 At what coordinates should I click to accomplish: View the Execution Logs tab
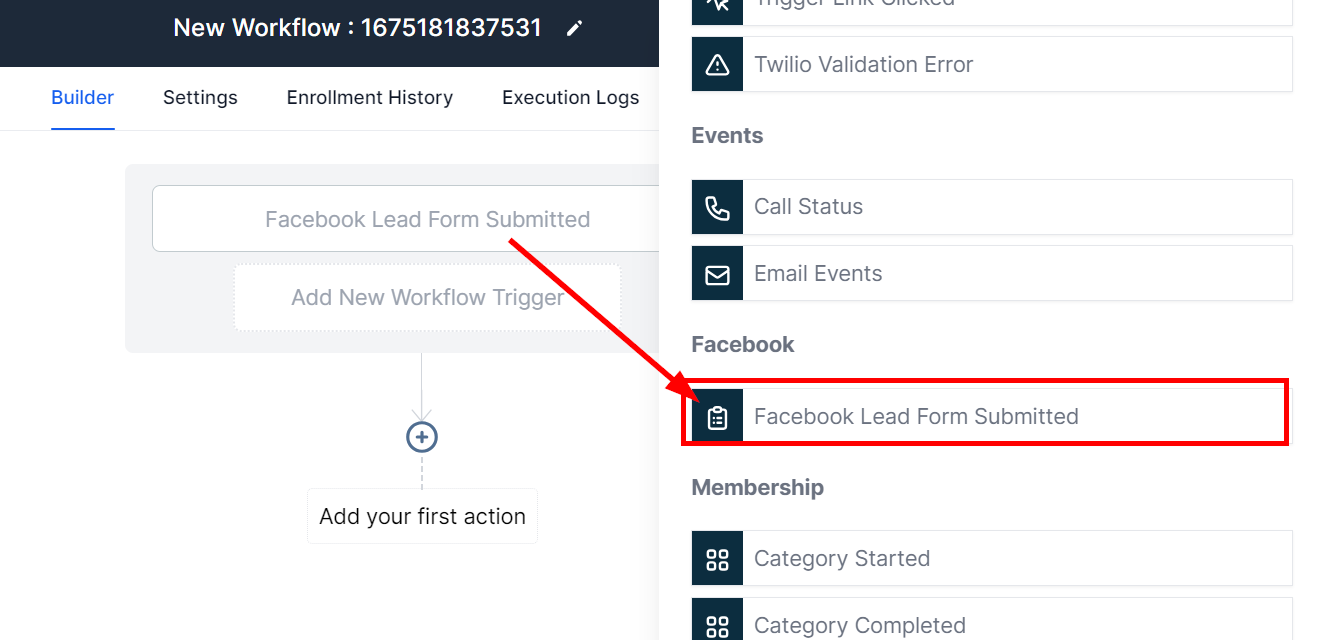point(570,98)
